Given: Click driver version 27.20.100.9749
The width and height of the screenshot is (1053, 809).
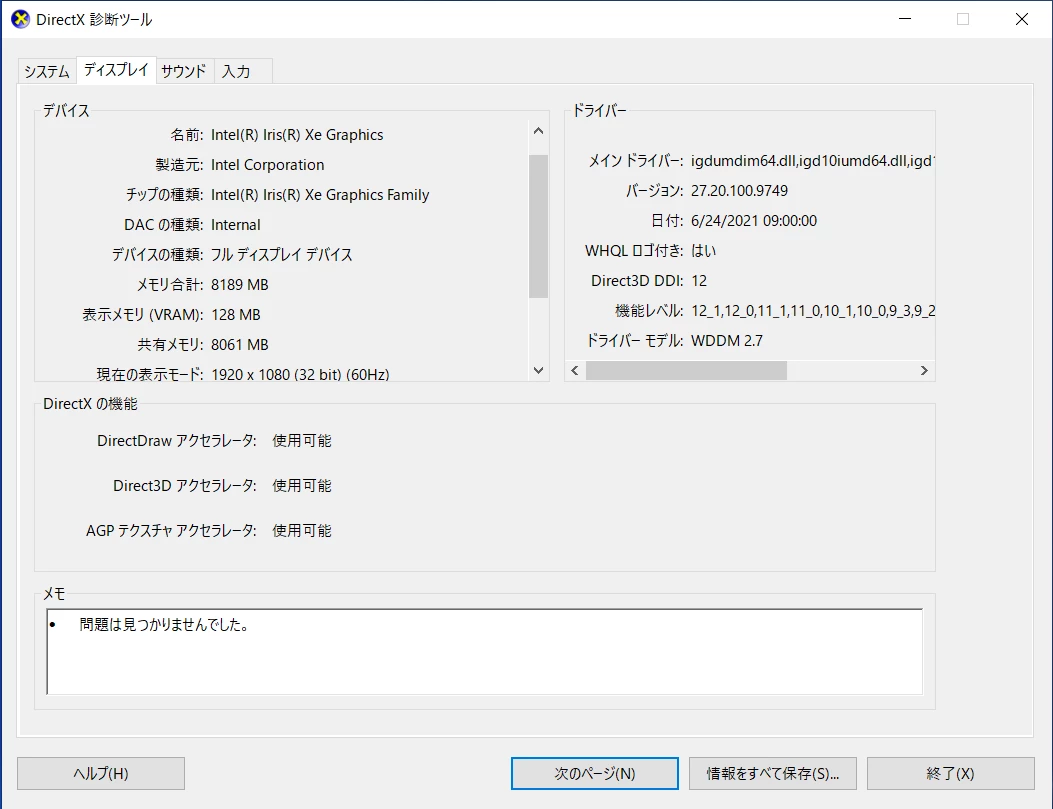Looking at the screenshot, I should click(x=739, y=191).
